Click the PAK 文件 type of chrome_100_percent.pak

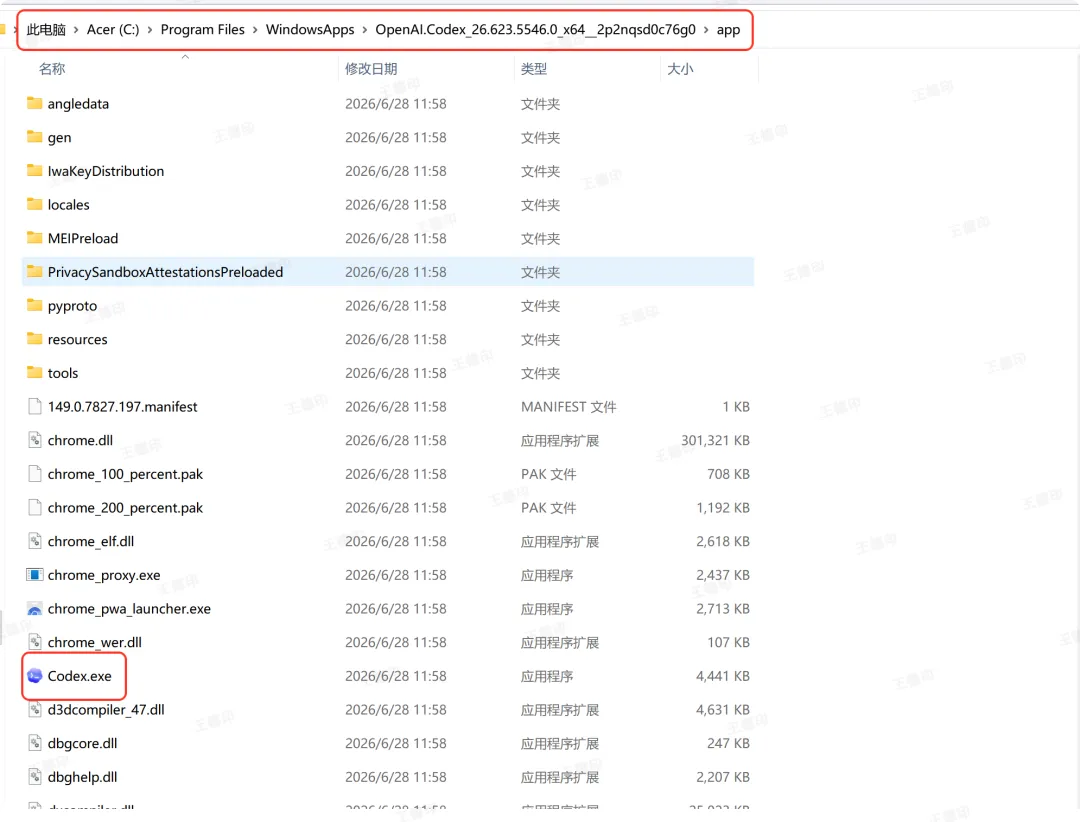pos(548,474)
